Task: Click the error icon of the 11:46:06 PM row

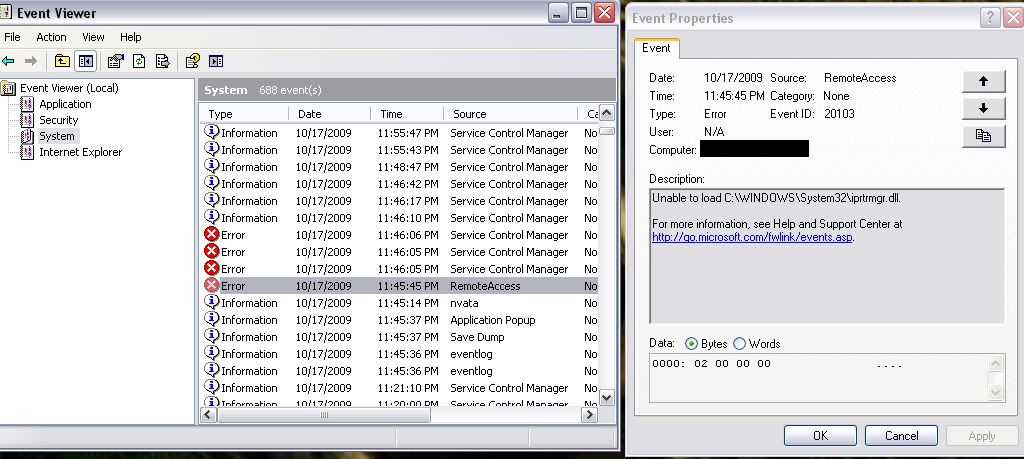Action: pyautogui.click(x=212, y=234)
